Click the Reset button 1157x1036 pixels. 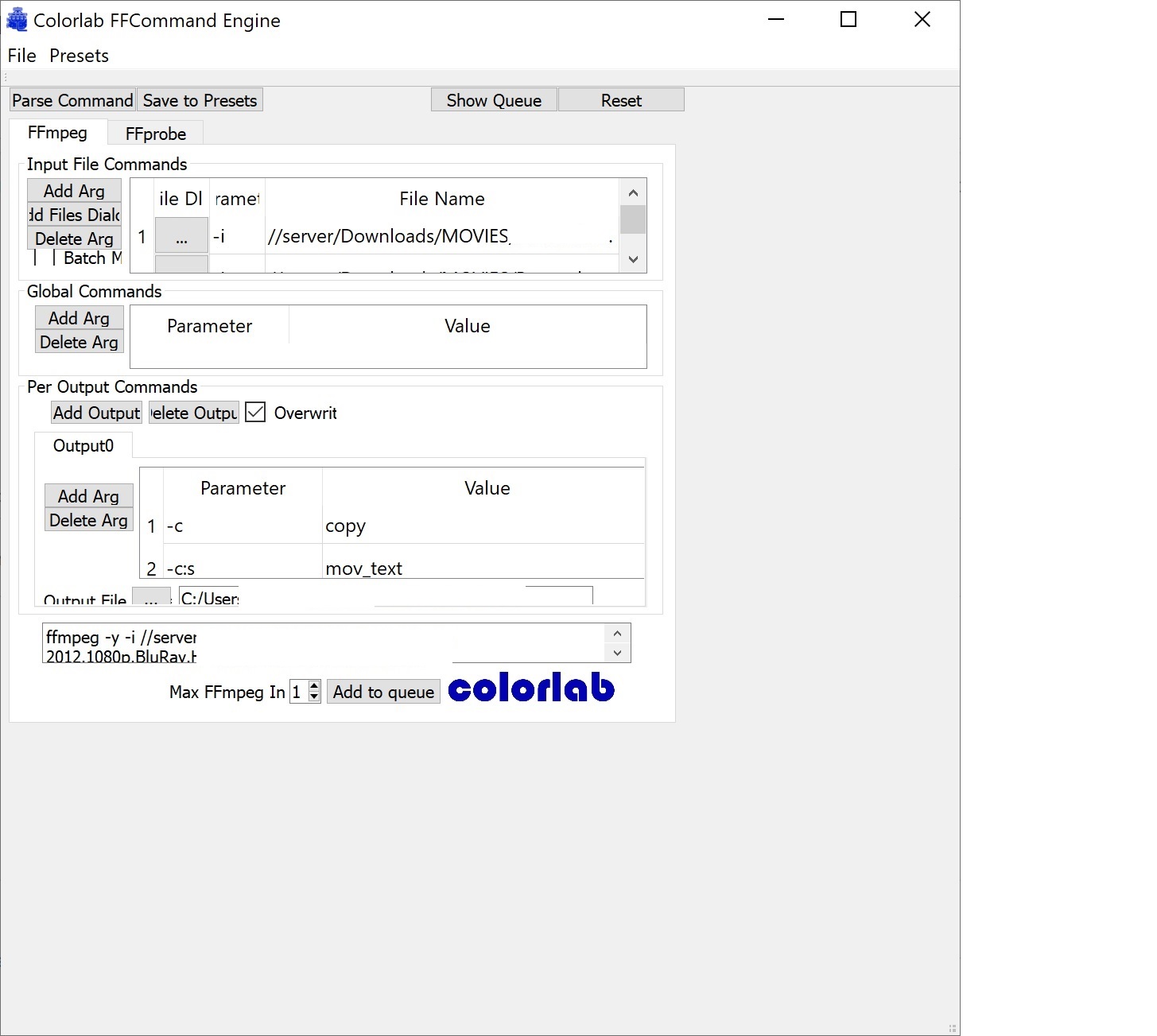[621, 100]
